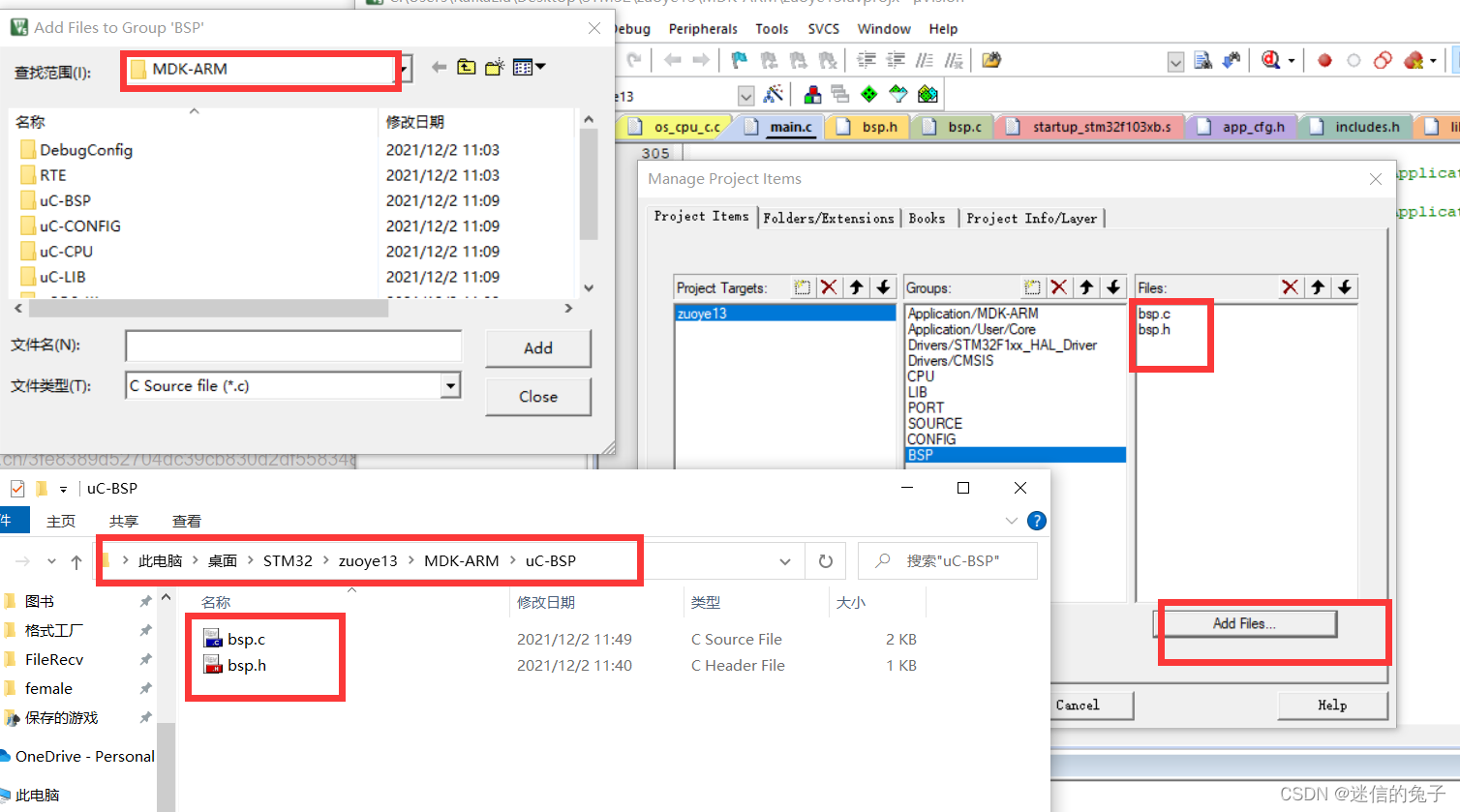1460x812 pixels.
Task: Unpin 保存的游戏 from Explorer quick access
Action: tap(145, 718)
